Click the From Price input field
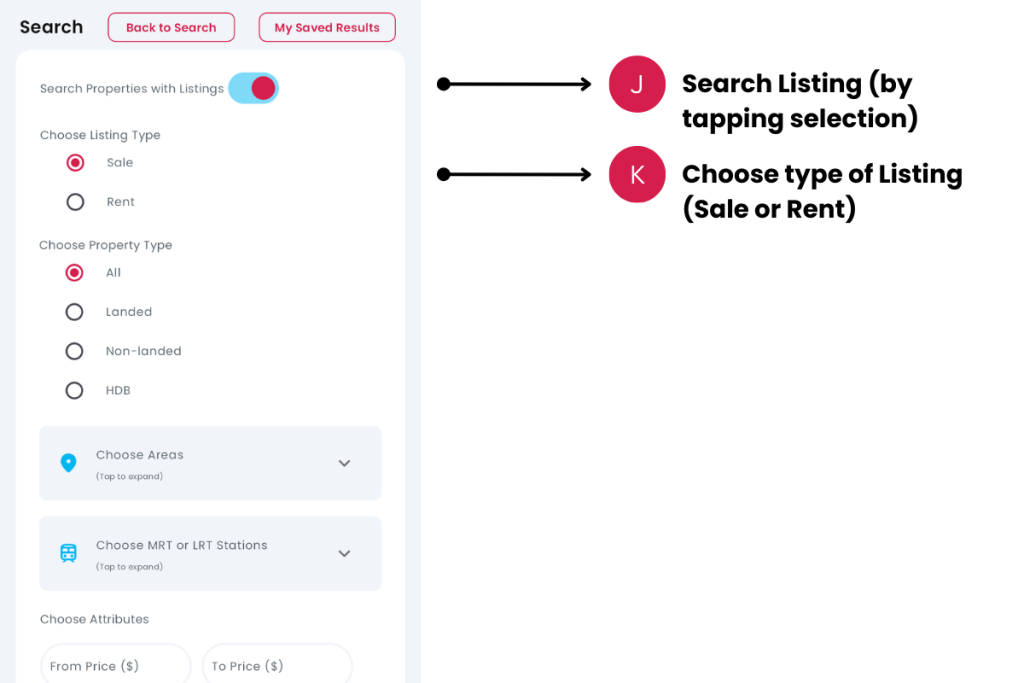This screenshot has height=683, width=1024. click(114, 665)
